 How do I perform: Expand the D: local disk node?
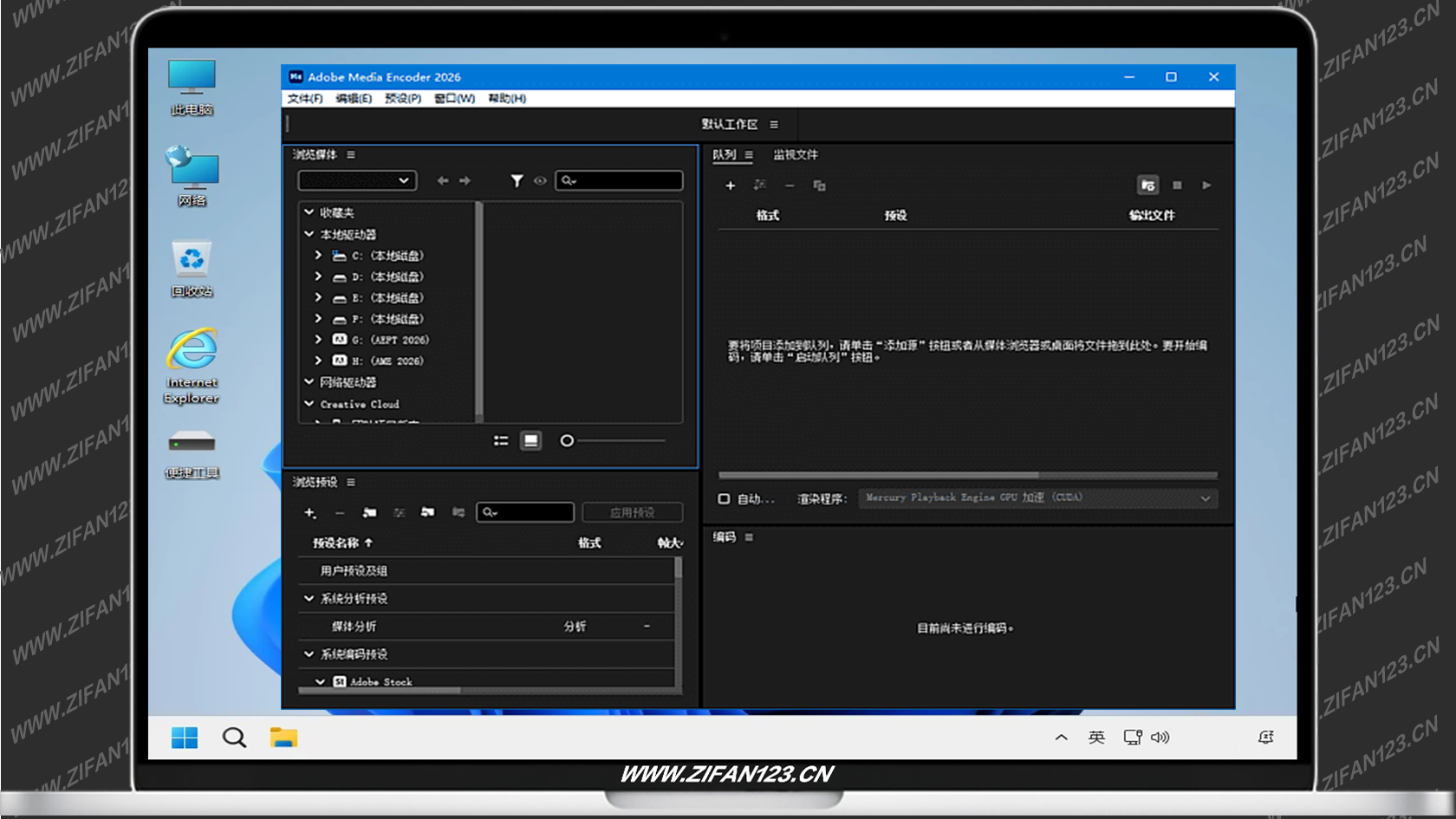318,276
